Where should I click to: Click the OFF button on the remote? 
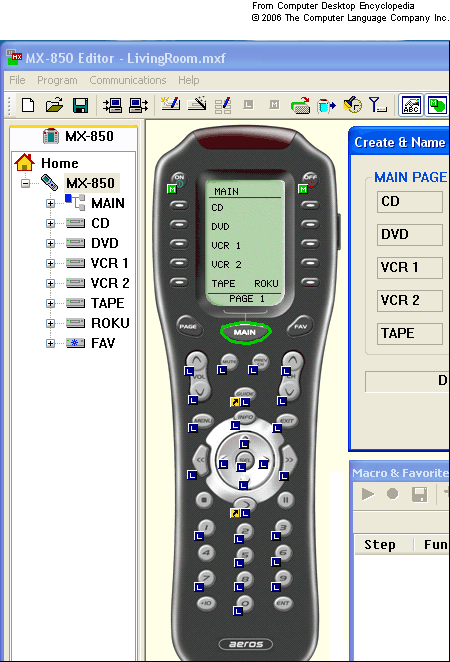point(310,178)
